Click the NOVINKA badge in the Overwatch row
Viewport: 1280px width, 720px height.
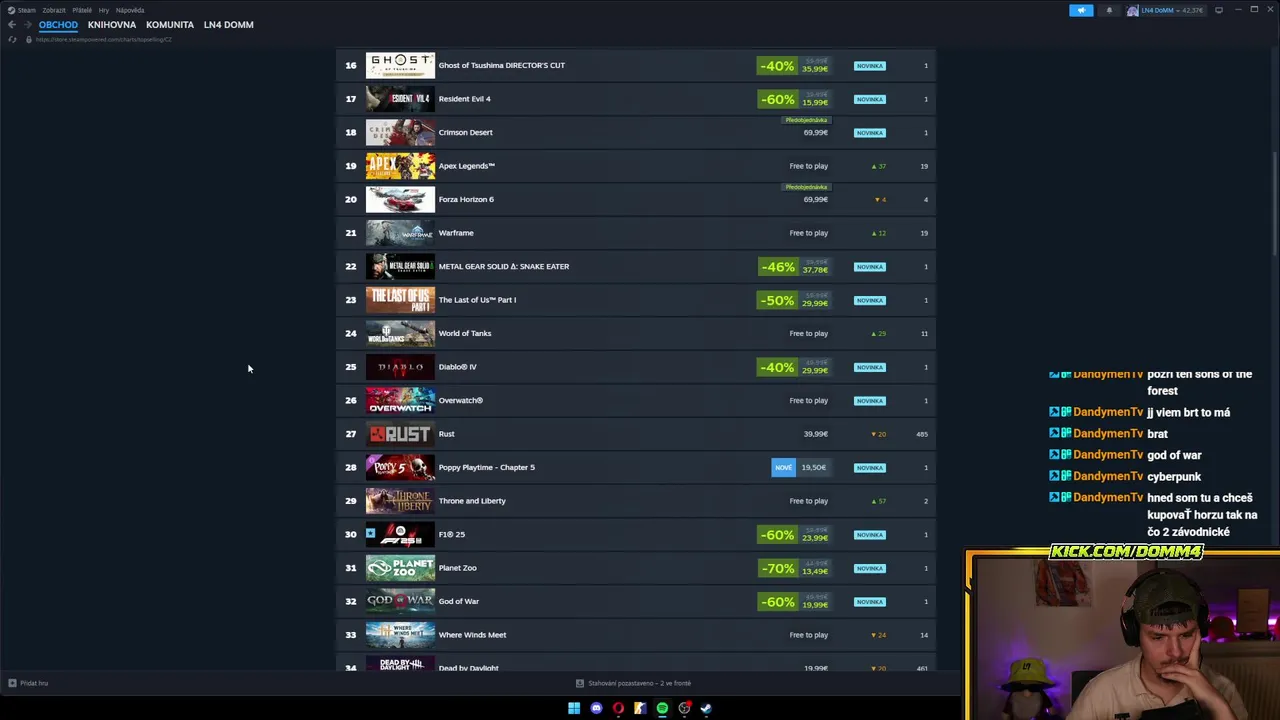coord(869,401)
